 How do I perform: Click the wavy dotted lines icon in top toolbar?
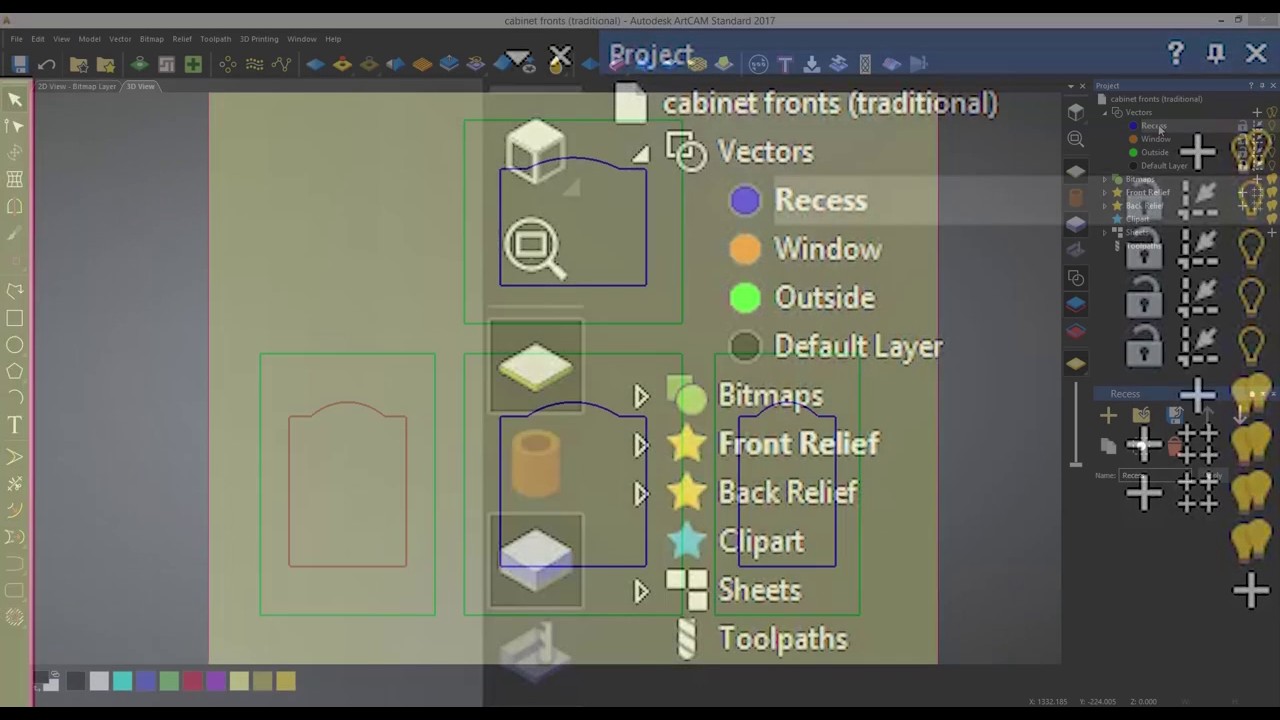click(255, 64)
